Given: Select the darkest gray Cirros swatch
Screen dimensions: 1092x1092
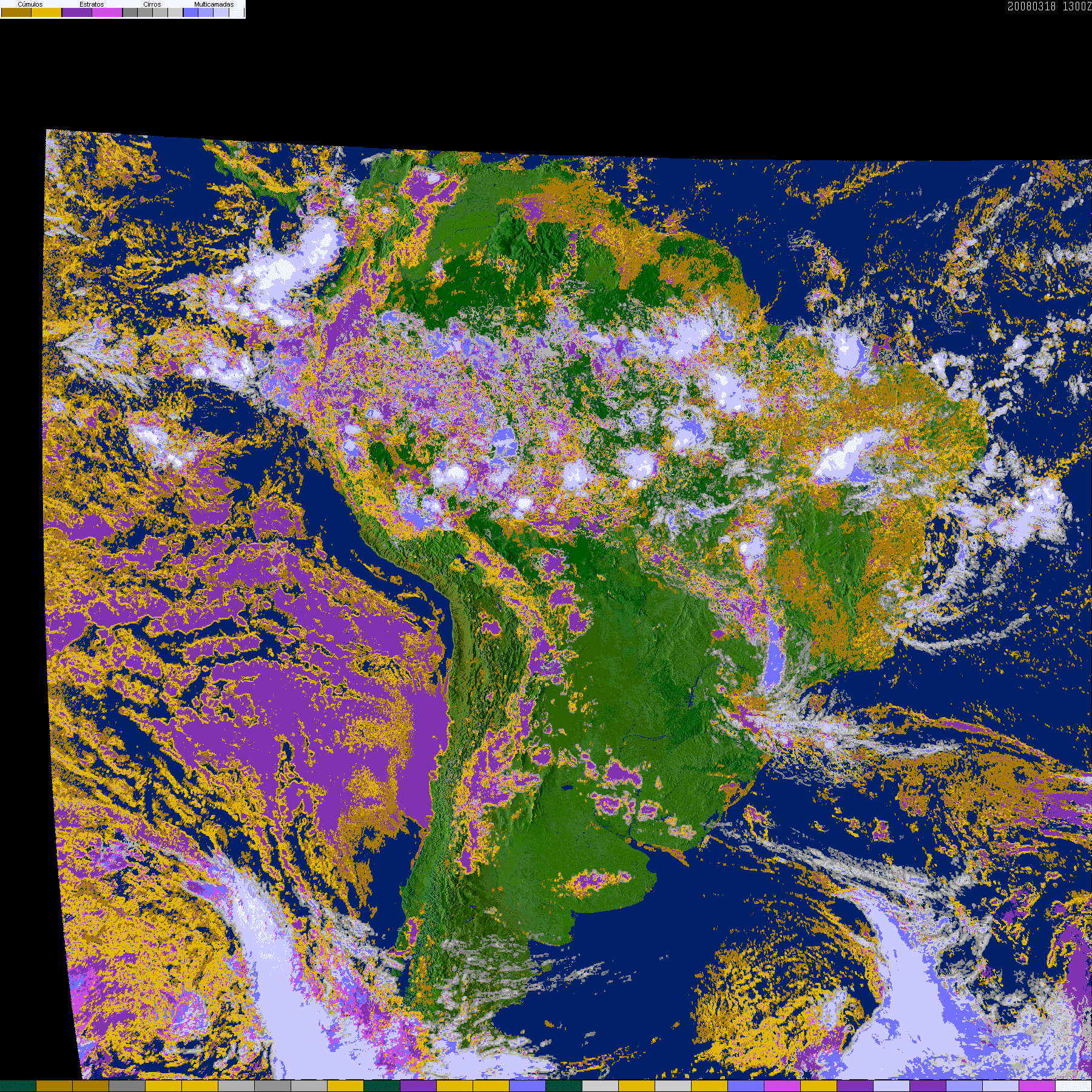Looking at the screenshot, I should click(130, 12).
